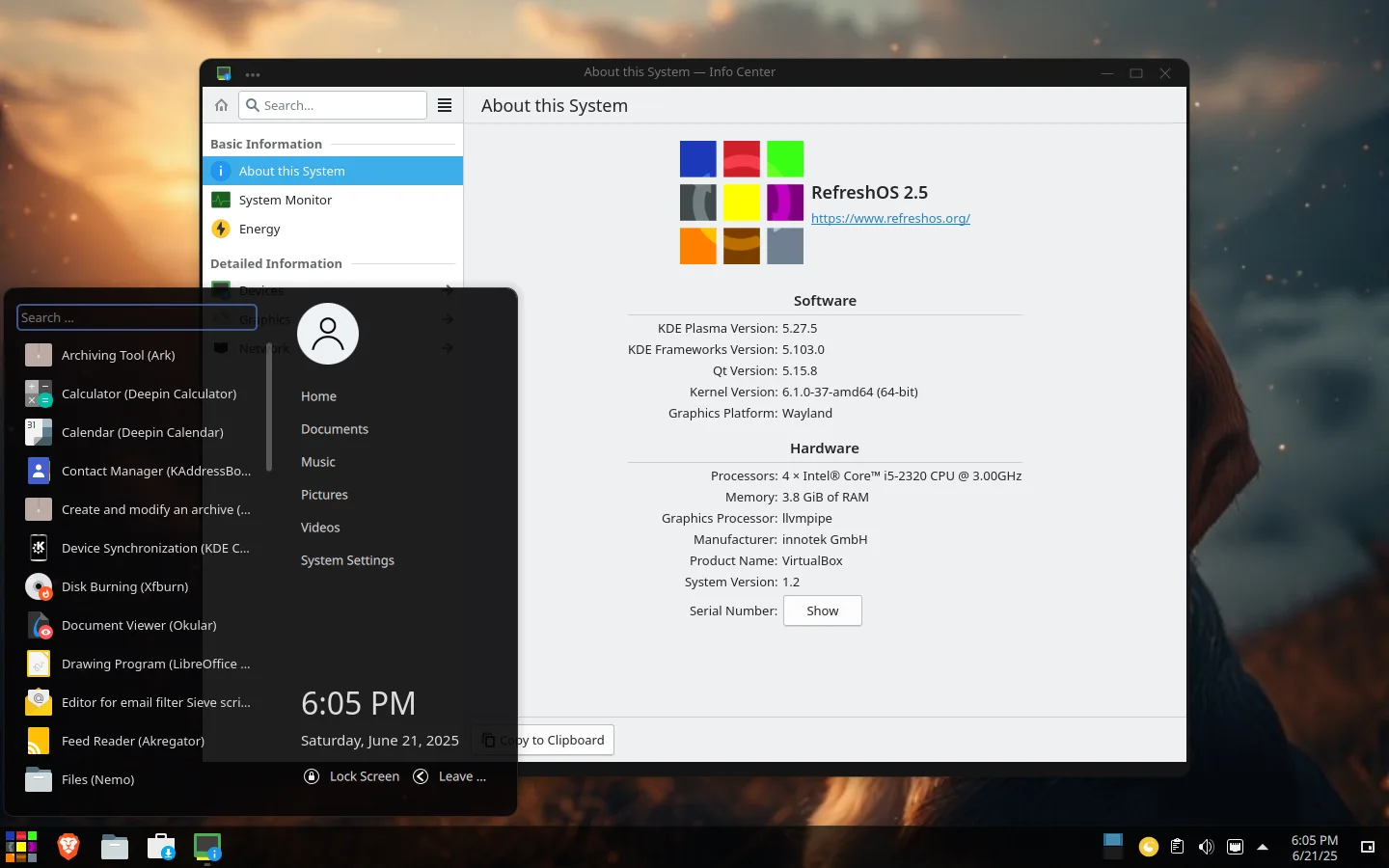Click the show desktop icon in the taskbar corner

click(1367, 847)
